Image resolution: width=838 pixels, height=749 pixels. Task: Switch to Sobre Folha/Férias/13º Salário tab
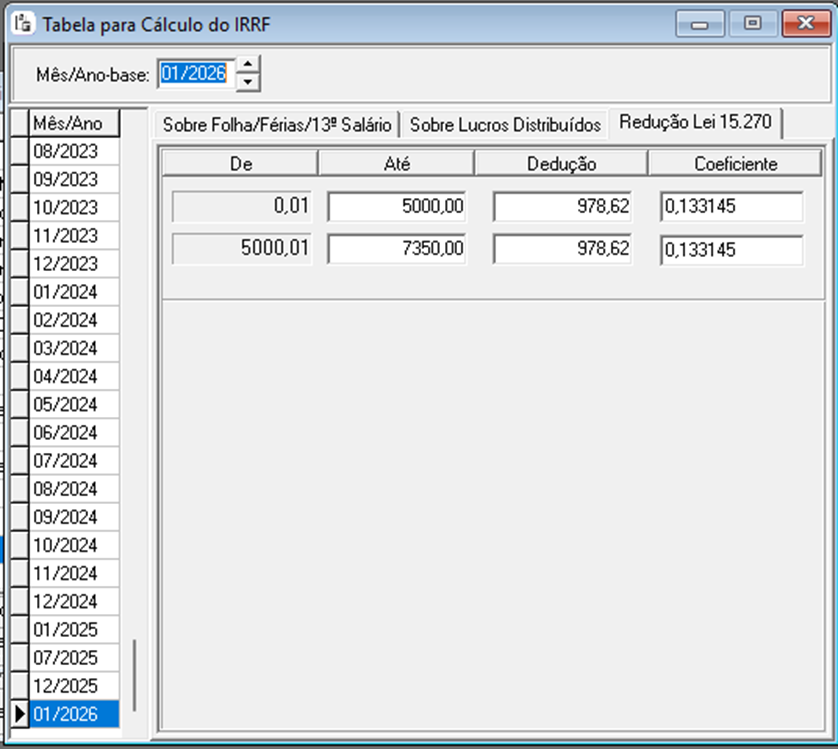[276, 125]
